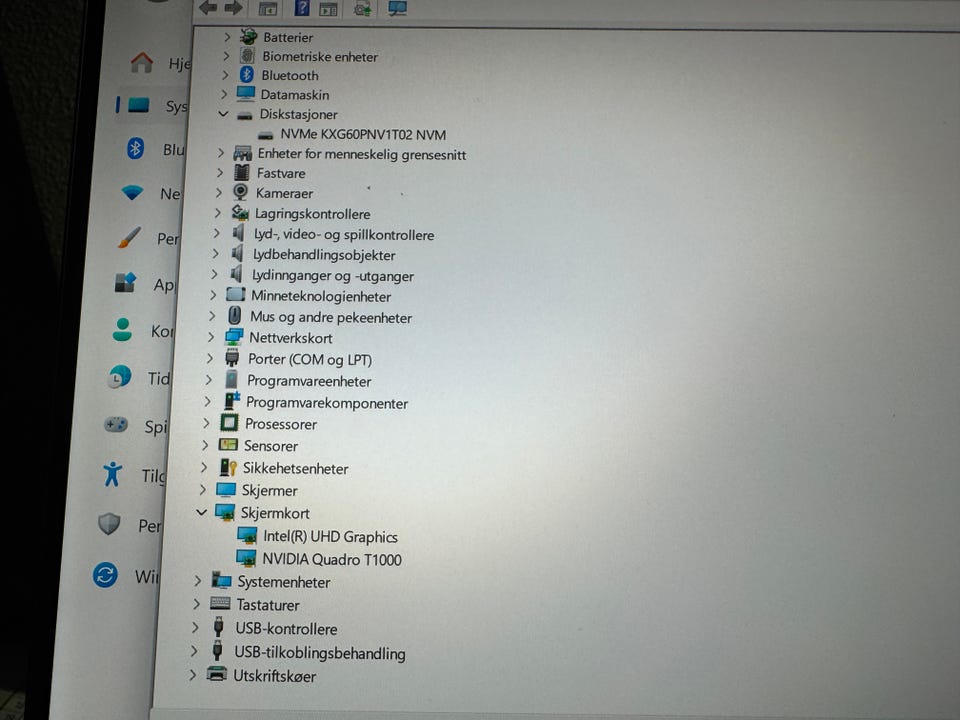This screenshot has width=960, height=720.
Task: Open the blue help question-mark toolbar icon
Action: (x=302, y=7)
